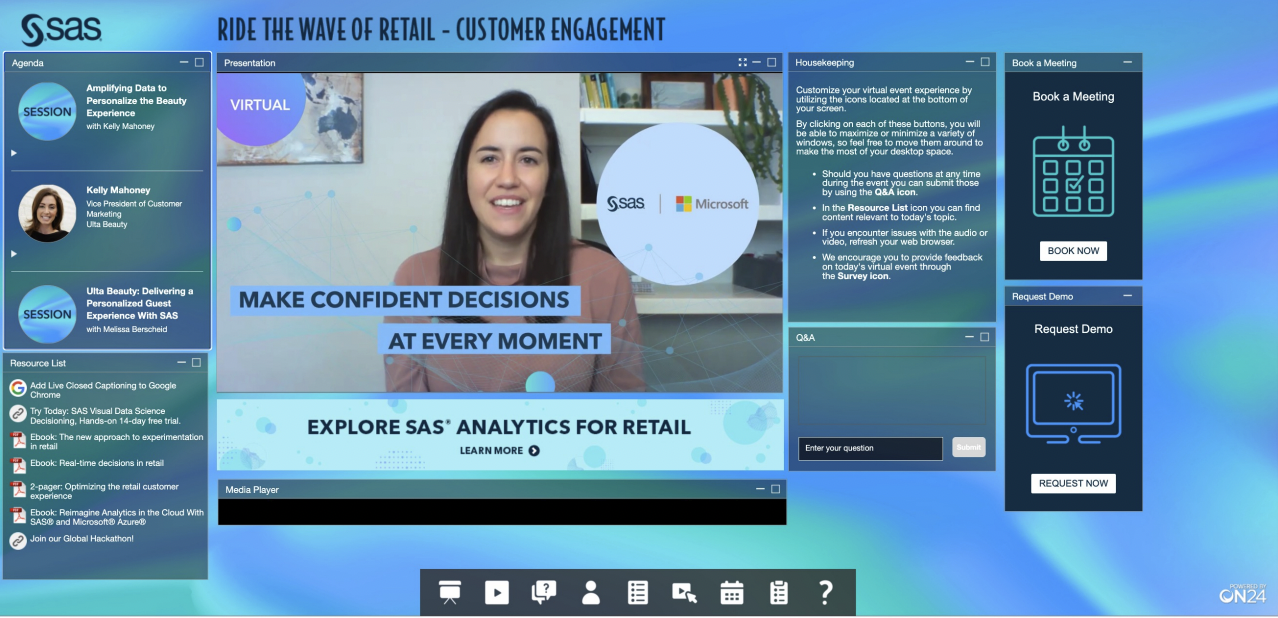Minimize the Media Player panel
This screenshot has height=618, width=1278.
[x=761, y=489]
